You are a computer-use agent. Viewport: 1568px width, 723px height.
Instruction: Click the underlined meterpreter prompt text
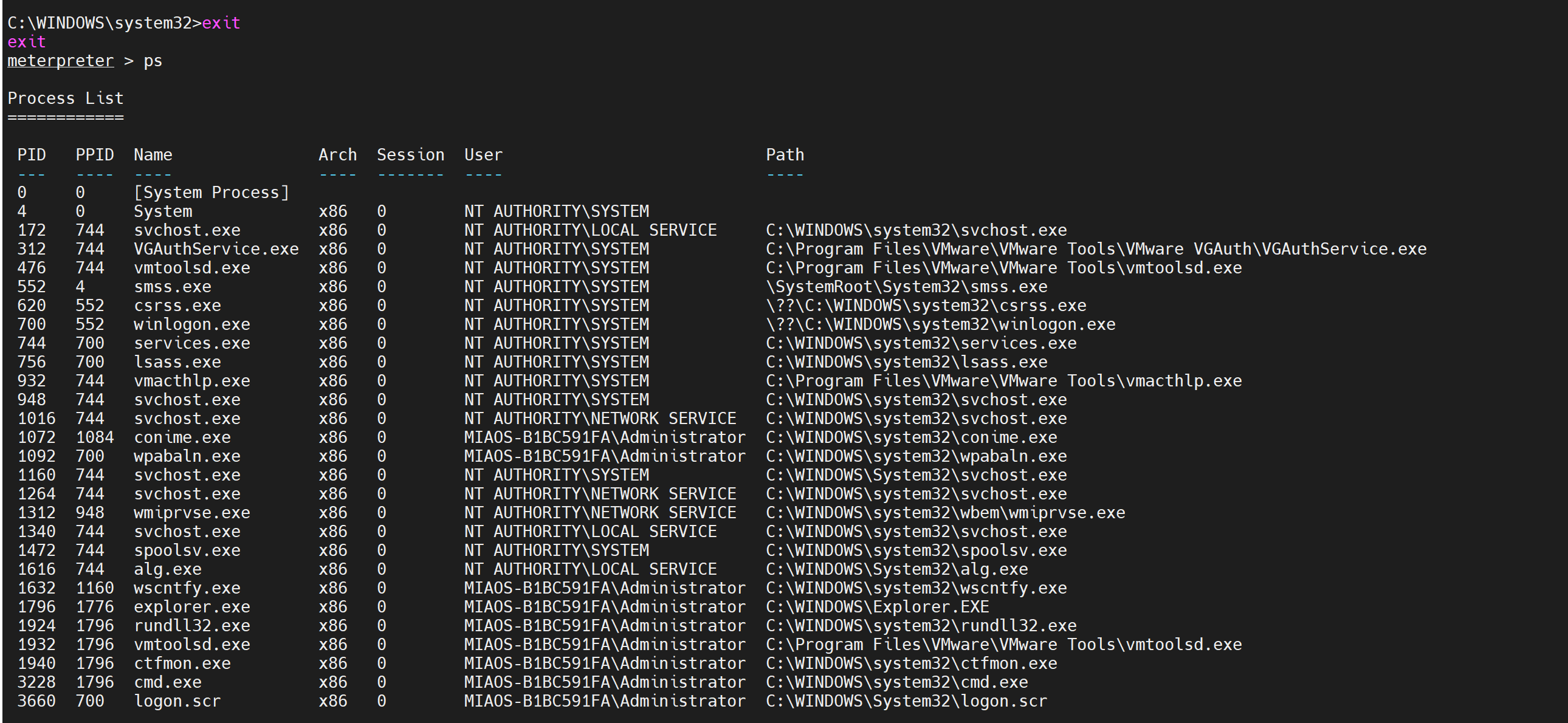click(x=60, y=61)
